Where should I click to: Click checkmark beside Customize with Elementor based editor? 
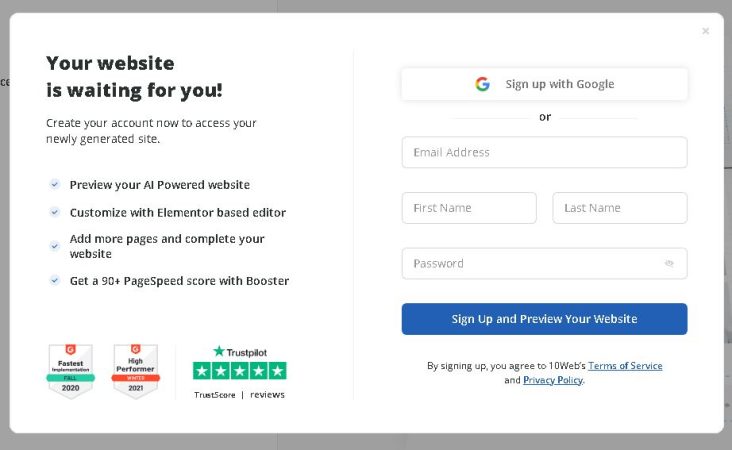pos(55,212)
